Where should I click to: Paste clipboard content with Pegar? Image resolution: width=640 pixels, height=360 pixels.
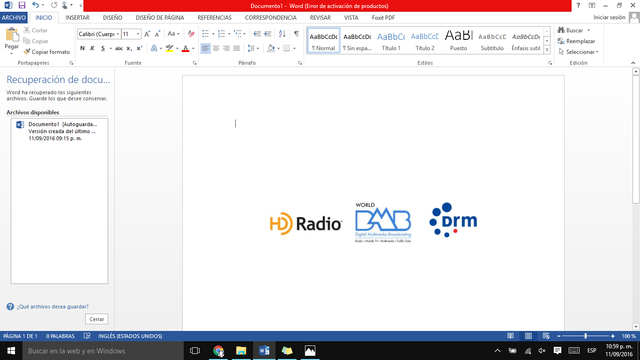pos(11,41)
